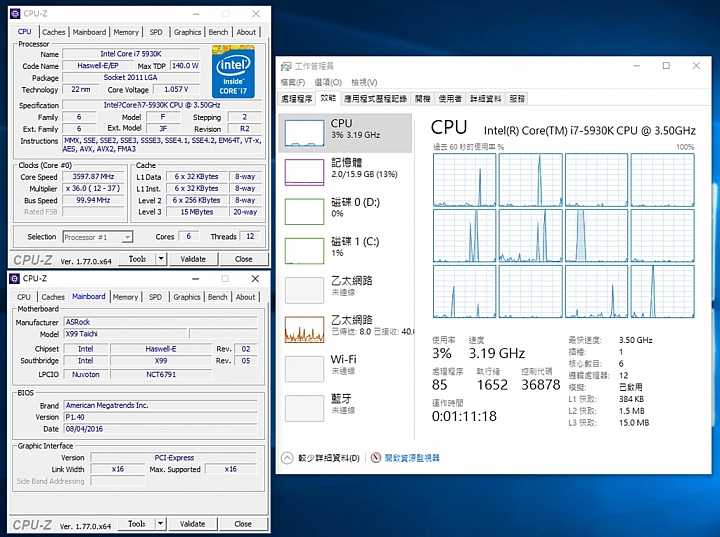Click first logical processor graph in Task Manager
This screenshot has height=537, width=720.
point(465,180)
